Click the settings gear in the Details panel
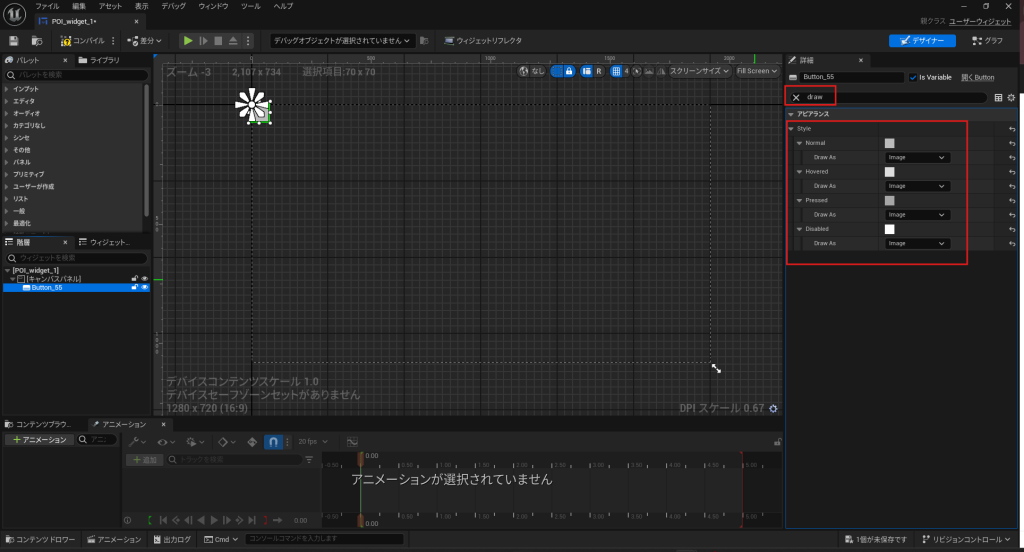The width and height of the screenshot is (1024, 552). coord(1011,98)
